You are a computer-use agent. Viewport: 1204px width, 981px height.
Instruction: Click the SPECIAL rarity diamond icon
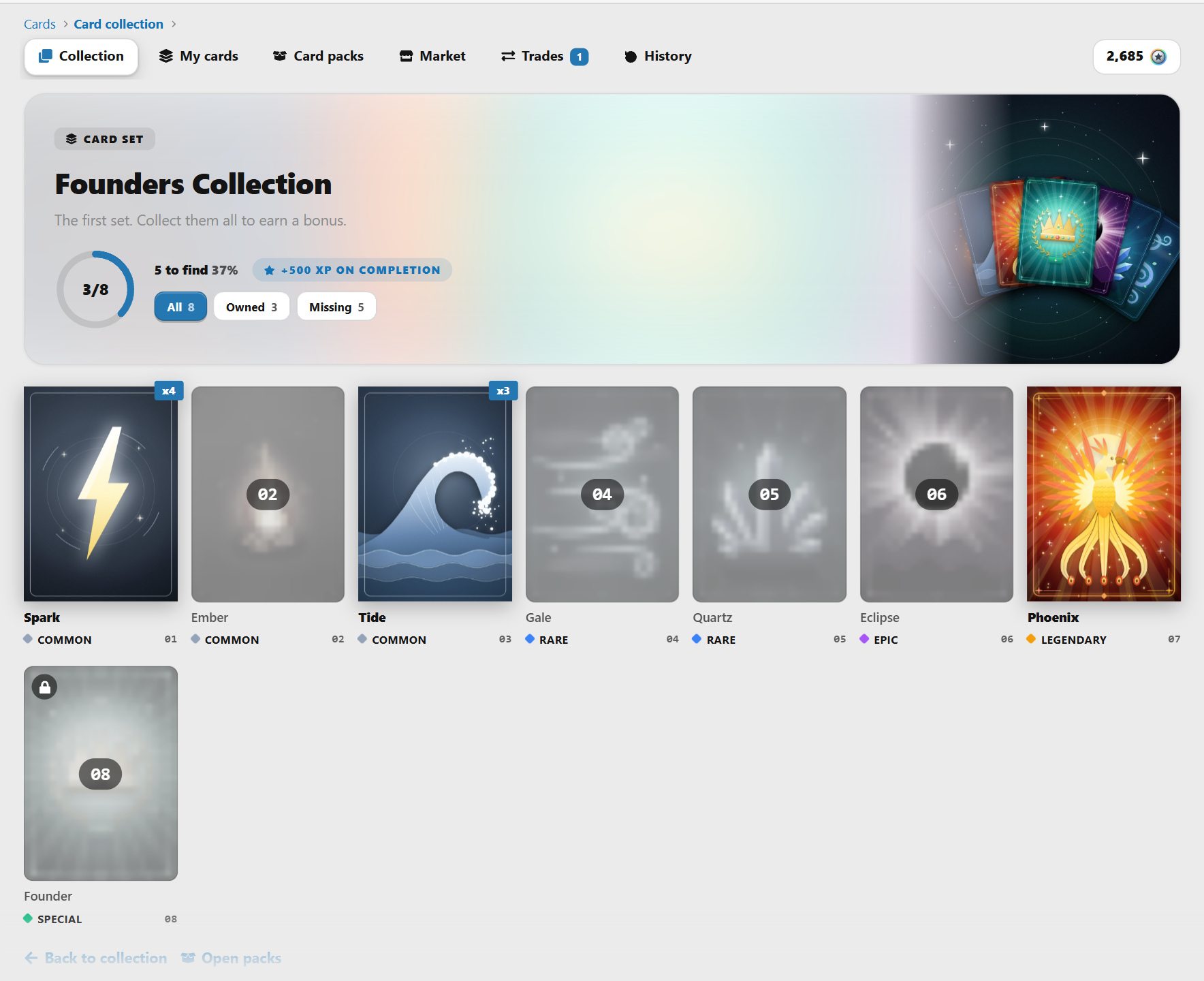tap(28, 918)
